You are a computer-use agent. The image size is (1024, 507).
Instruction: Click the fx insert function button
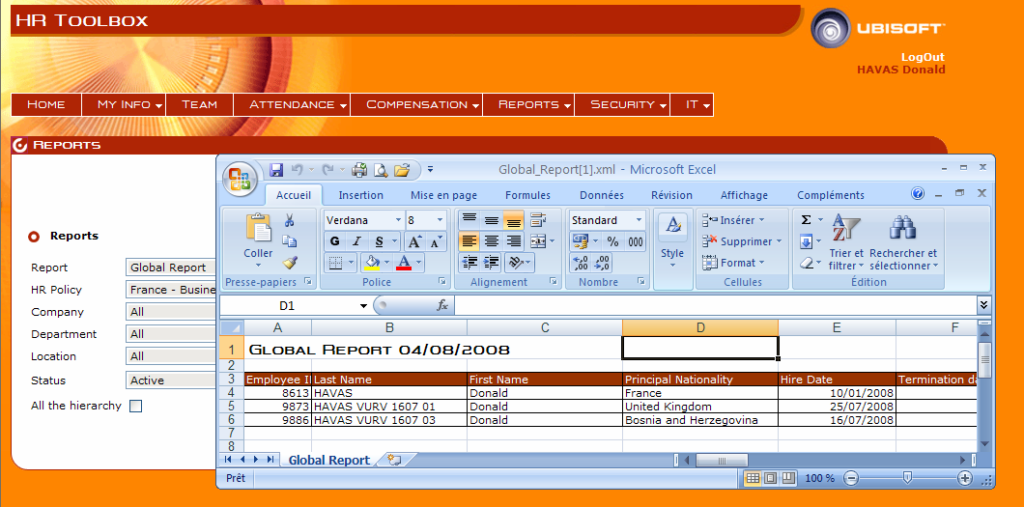(442, 305)
